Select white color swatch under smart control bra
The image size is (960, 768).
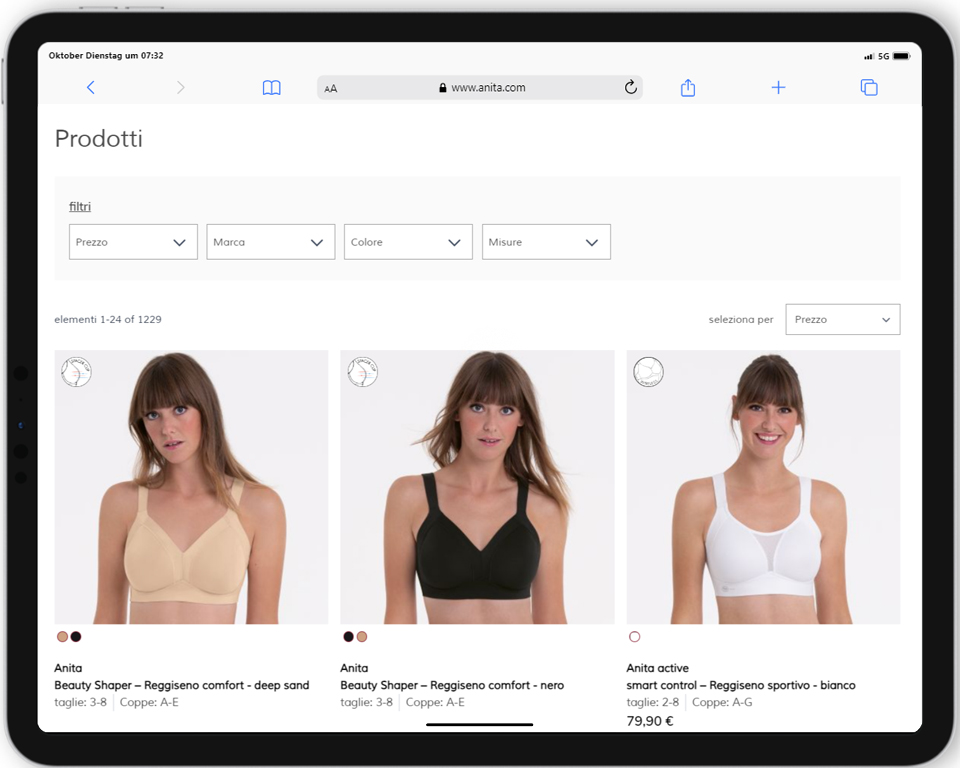point(634,636)
